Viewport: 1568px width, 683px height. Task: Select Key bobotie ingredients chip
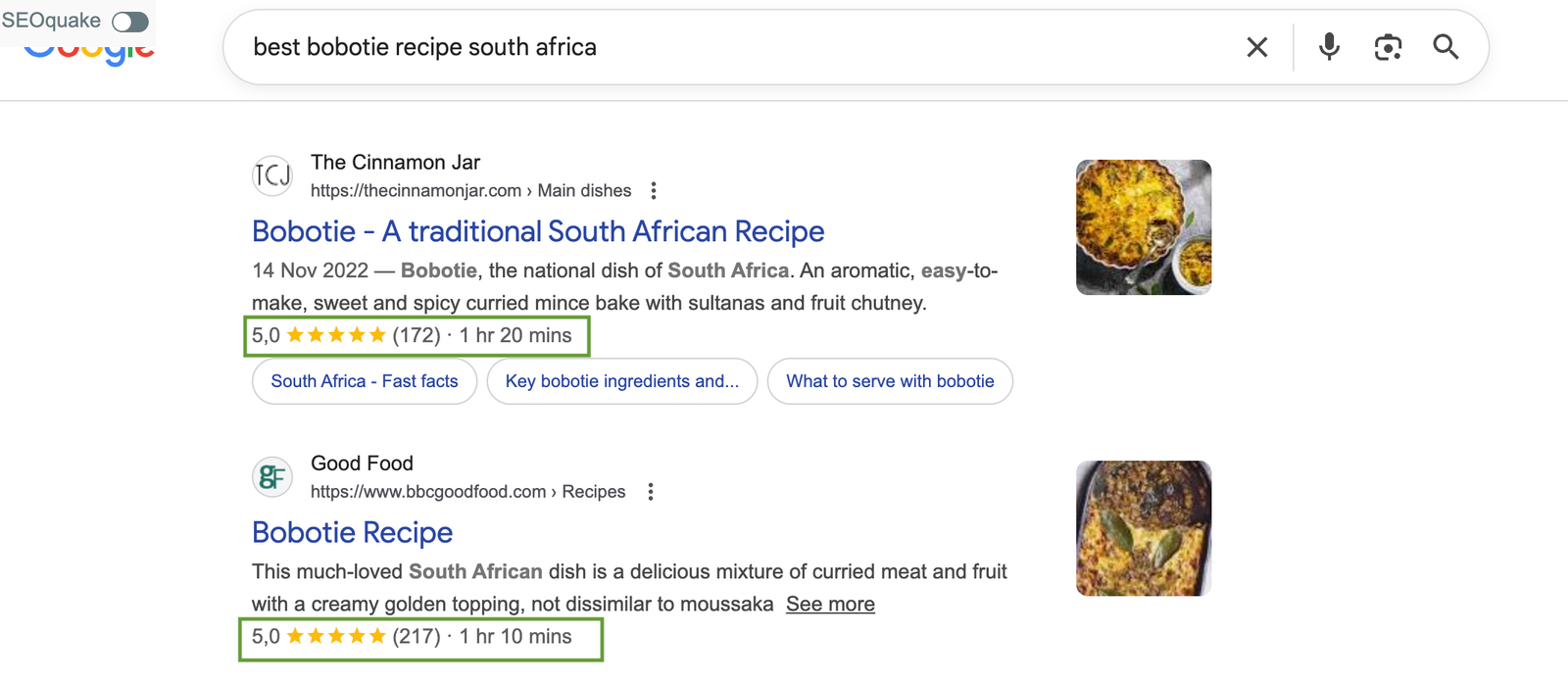pos(621,381)
